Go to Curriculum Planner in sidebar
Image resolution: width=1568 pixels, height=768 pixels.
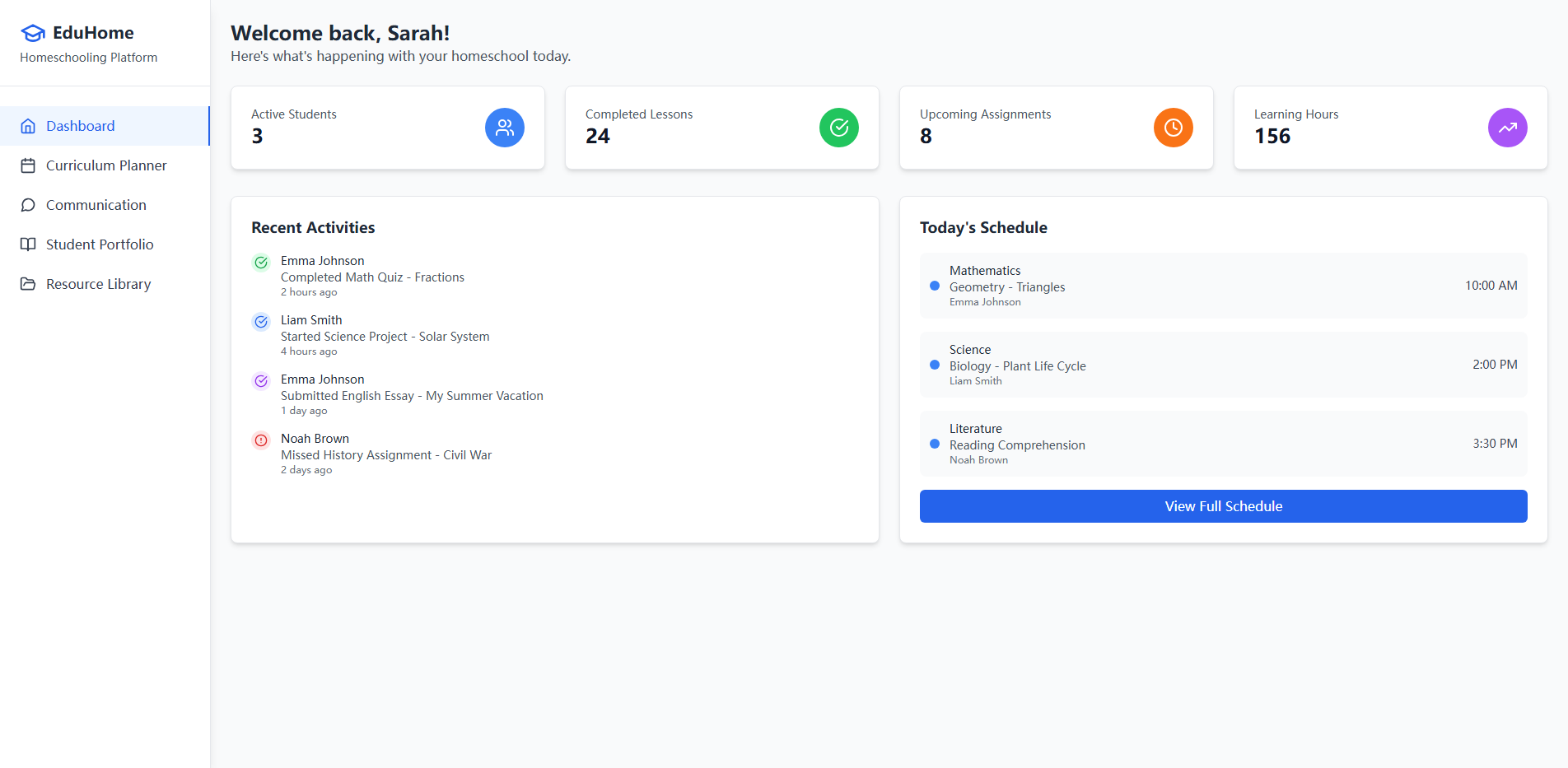pos(105,165)
